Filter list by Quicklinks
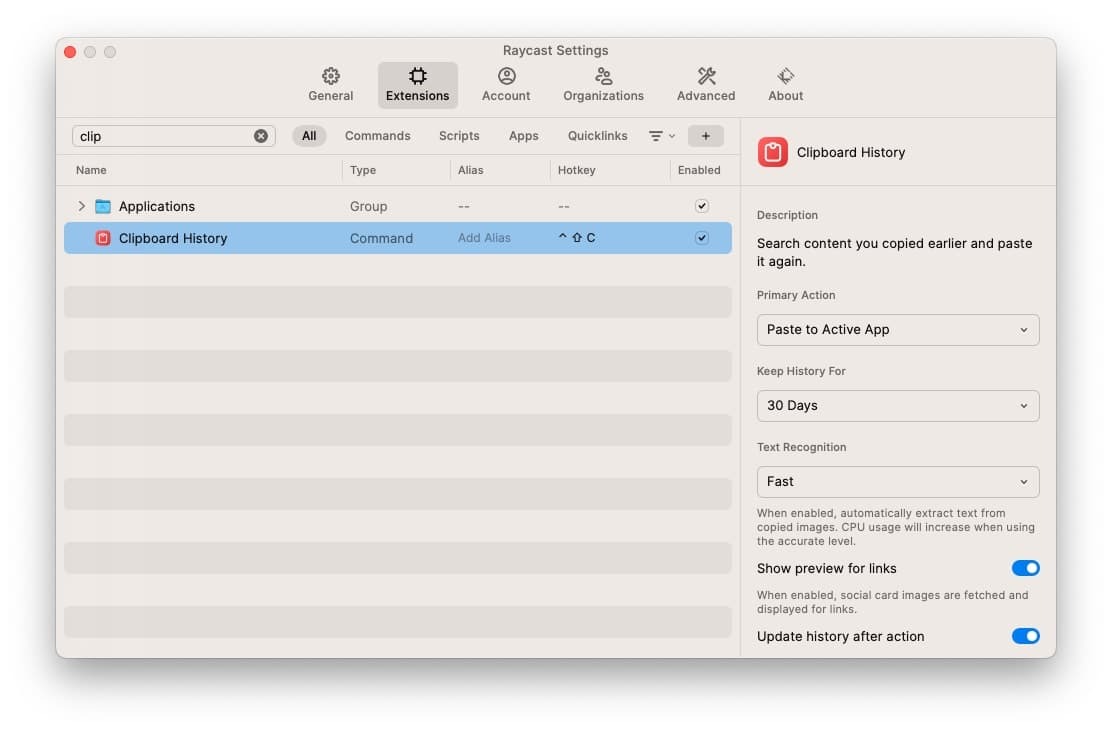Viewport: 1112px width, 732px height. [x=597, y=136]
